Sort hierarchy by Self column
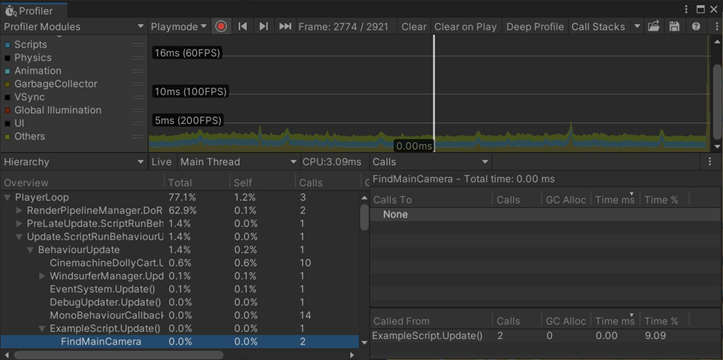The height and width of the screenshot is (360, 723). pyautogui.click(x=262, y=183)
